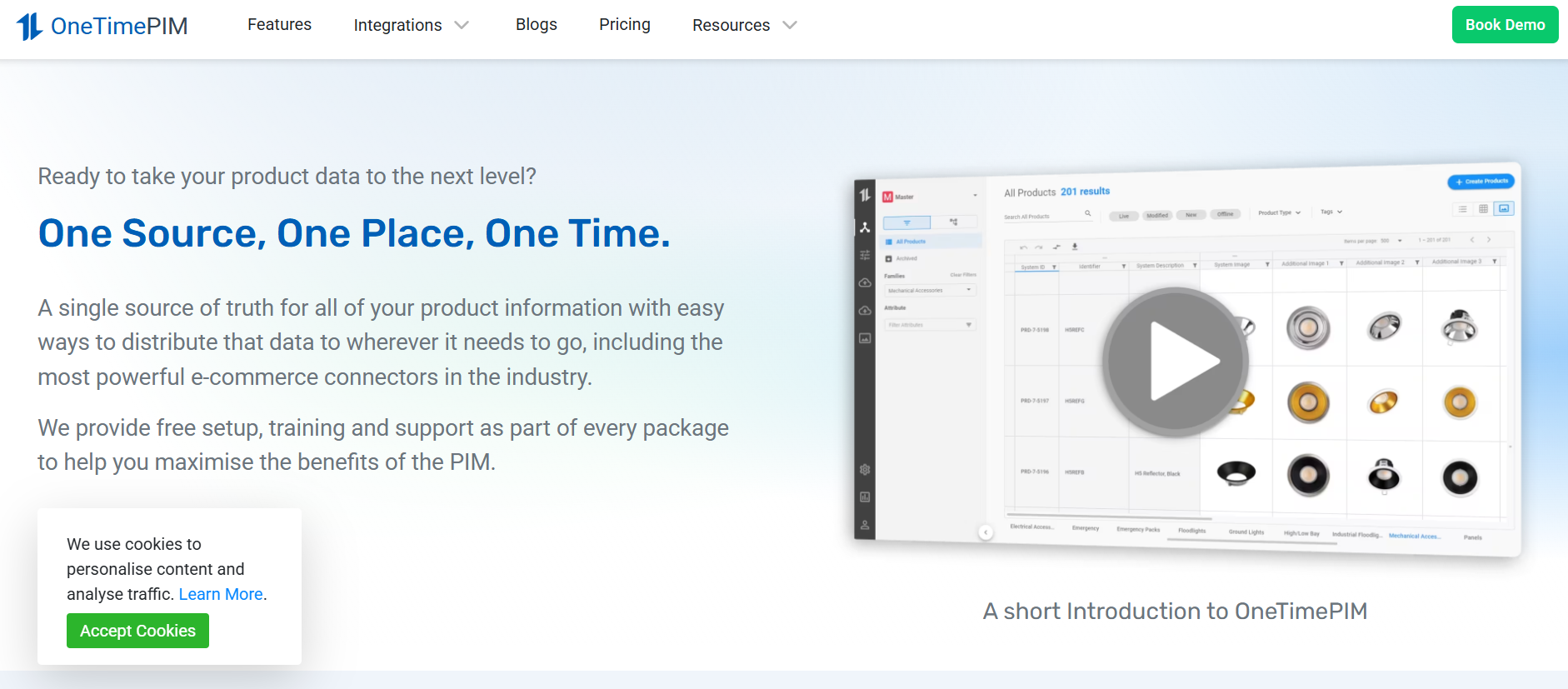Image resolution: width=1568 pixels, height=689 pixels.
Task: Select the heading 'One Source, One Place, One Time.'
Action: 354,233
